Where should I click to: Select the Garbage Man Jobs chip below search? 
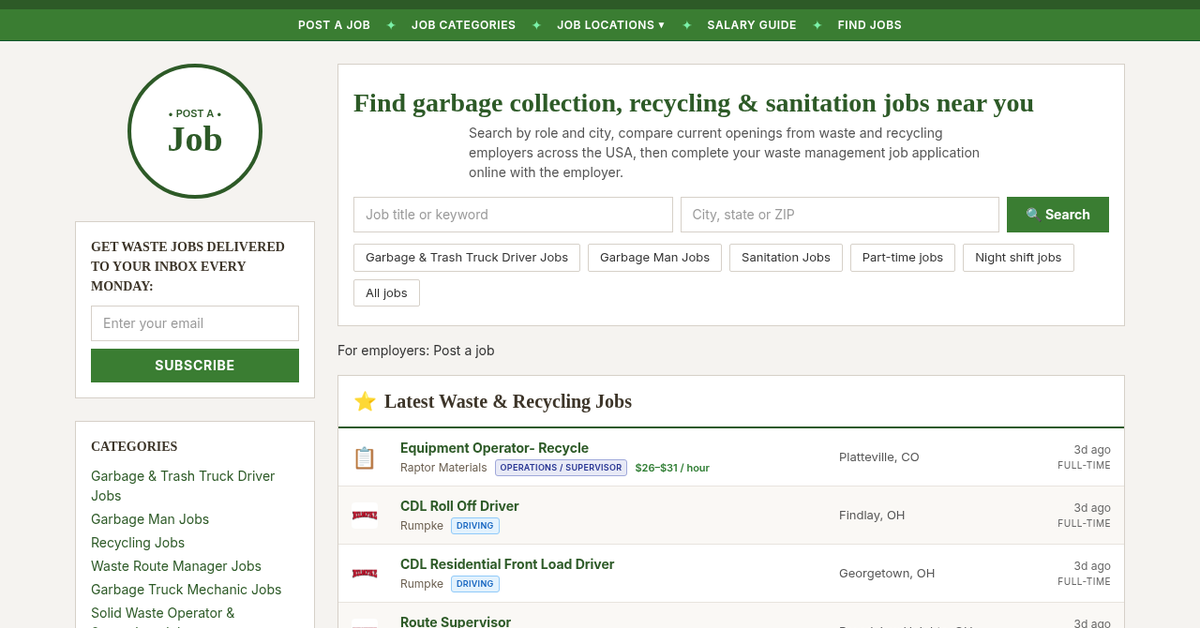tap(655, 258)
